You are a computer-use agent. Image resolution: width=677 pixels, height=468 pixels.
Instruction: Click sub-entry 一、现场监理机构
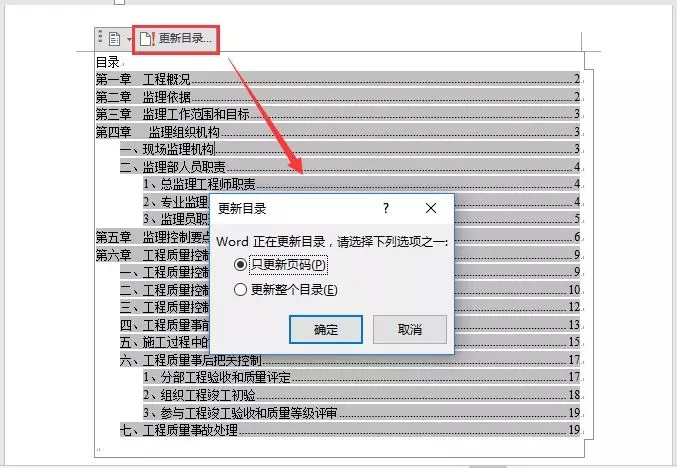coord(350,149)
